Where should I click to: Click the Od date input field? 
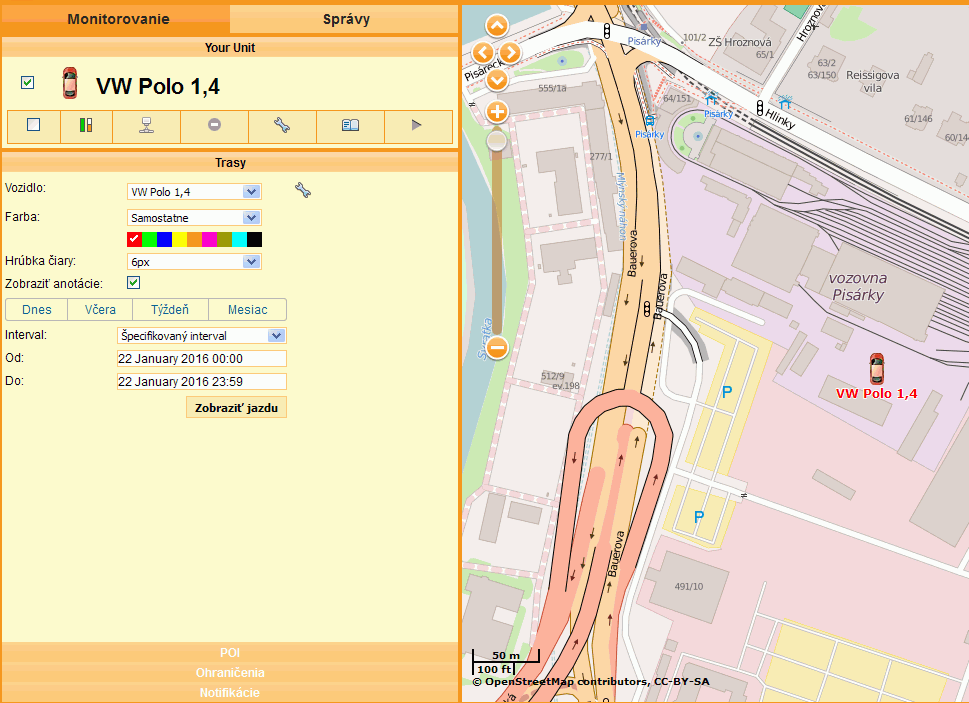tap(201, 358)
